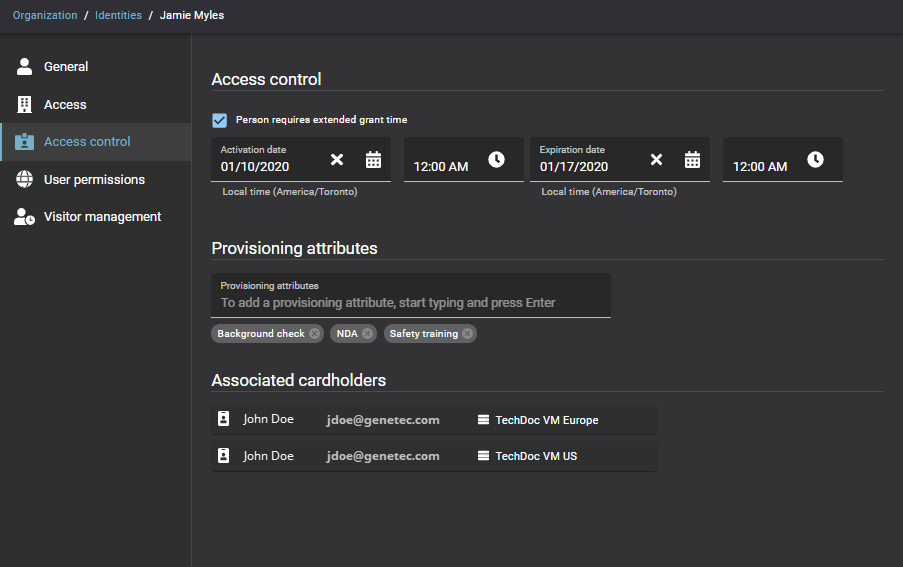Navigate to Organization breadcrumb
The height and width of the screenshot is (567, 903).
[x=45, y=16]
